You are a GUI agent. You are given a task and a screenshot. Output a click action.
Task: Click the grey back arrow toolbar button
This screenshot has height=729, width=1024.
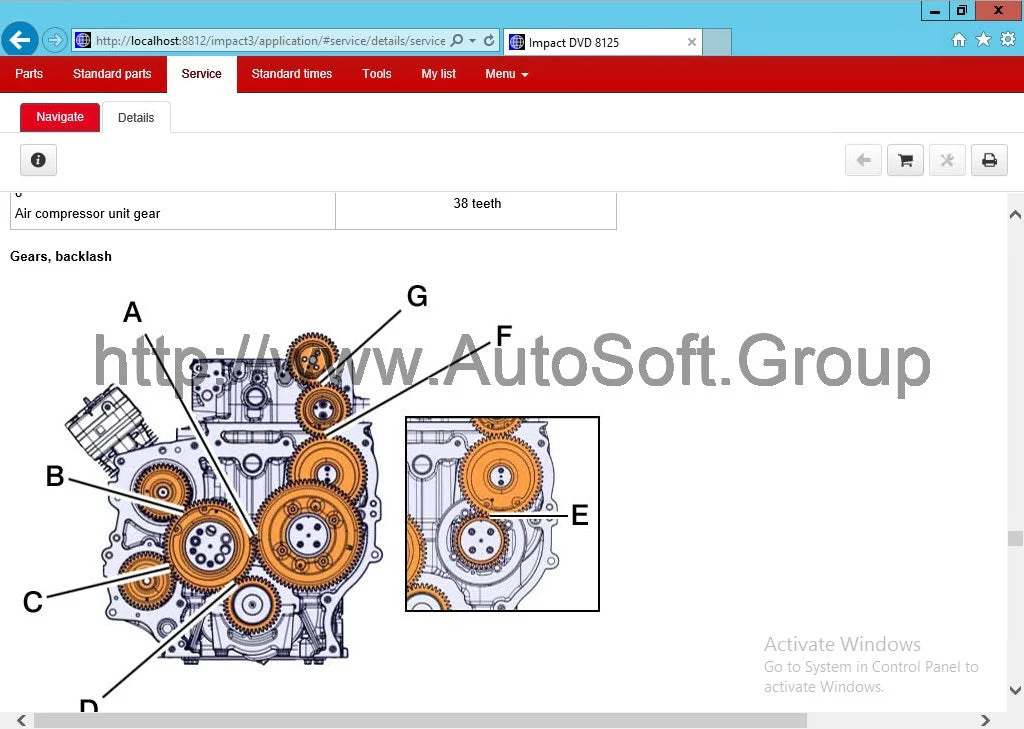863,160
